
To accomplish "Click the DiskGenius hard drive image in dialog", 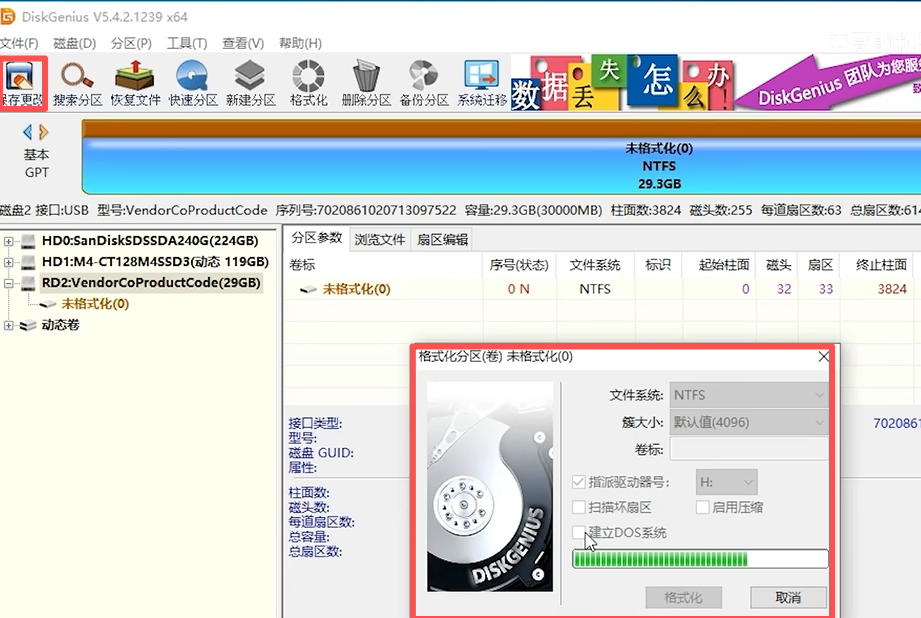I will coord(490,486).
